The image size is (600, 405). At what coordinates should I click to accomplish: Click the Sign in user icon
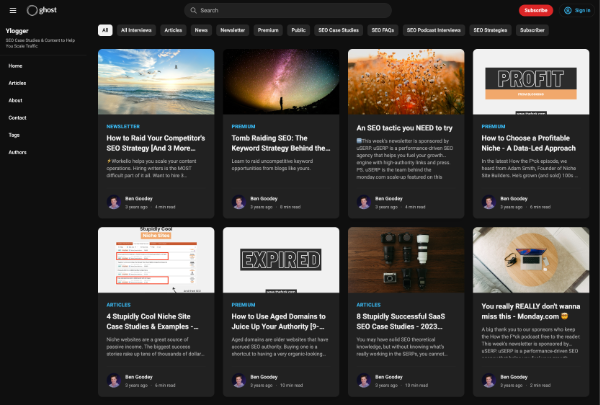pos(571,10)
